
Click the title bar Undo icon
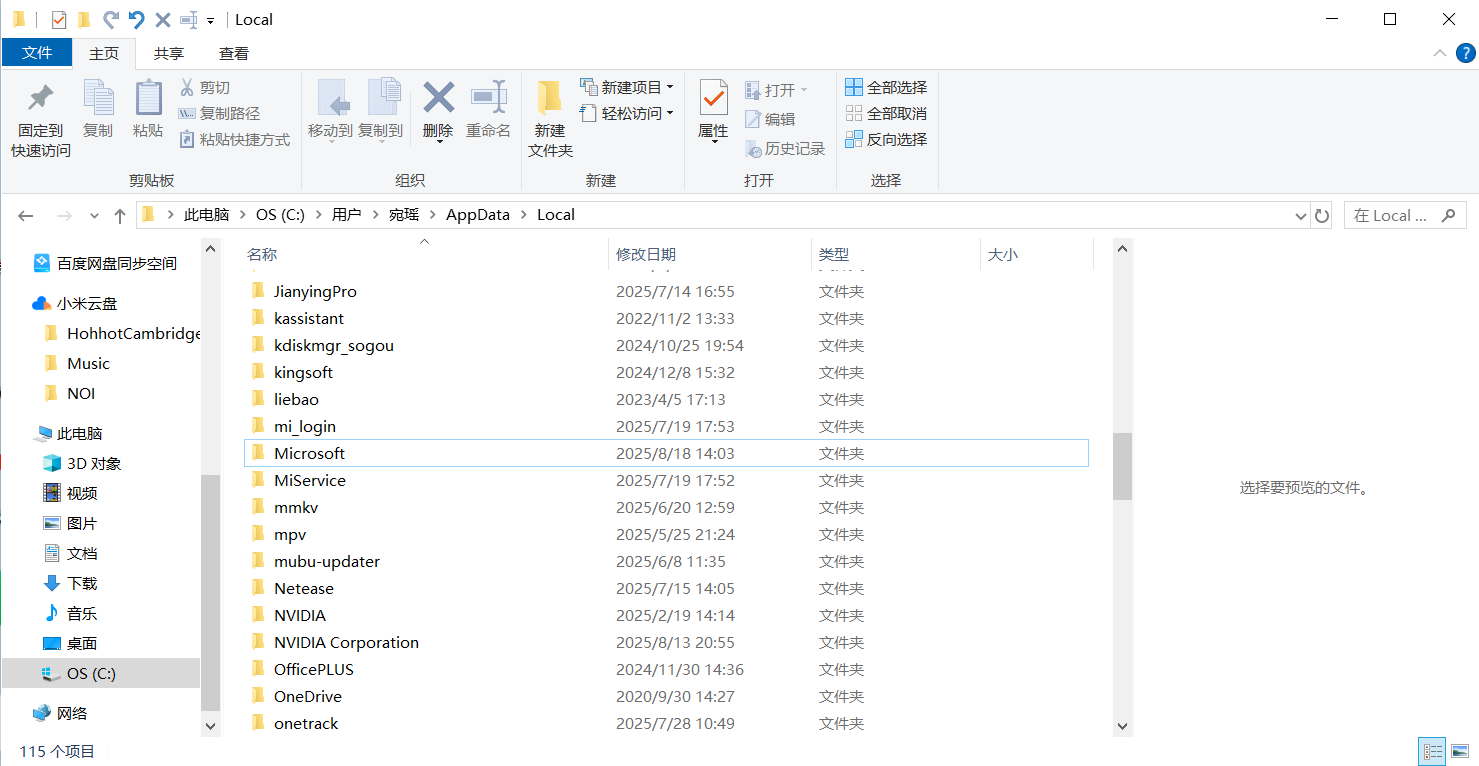pyautogui.click(x=137, y=19)
